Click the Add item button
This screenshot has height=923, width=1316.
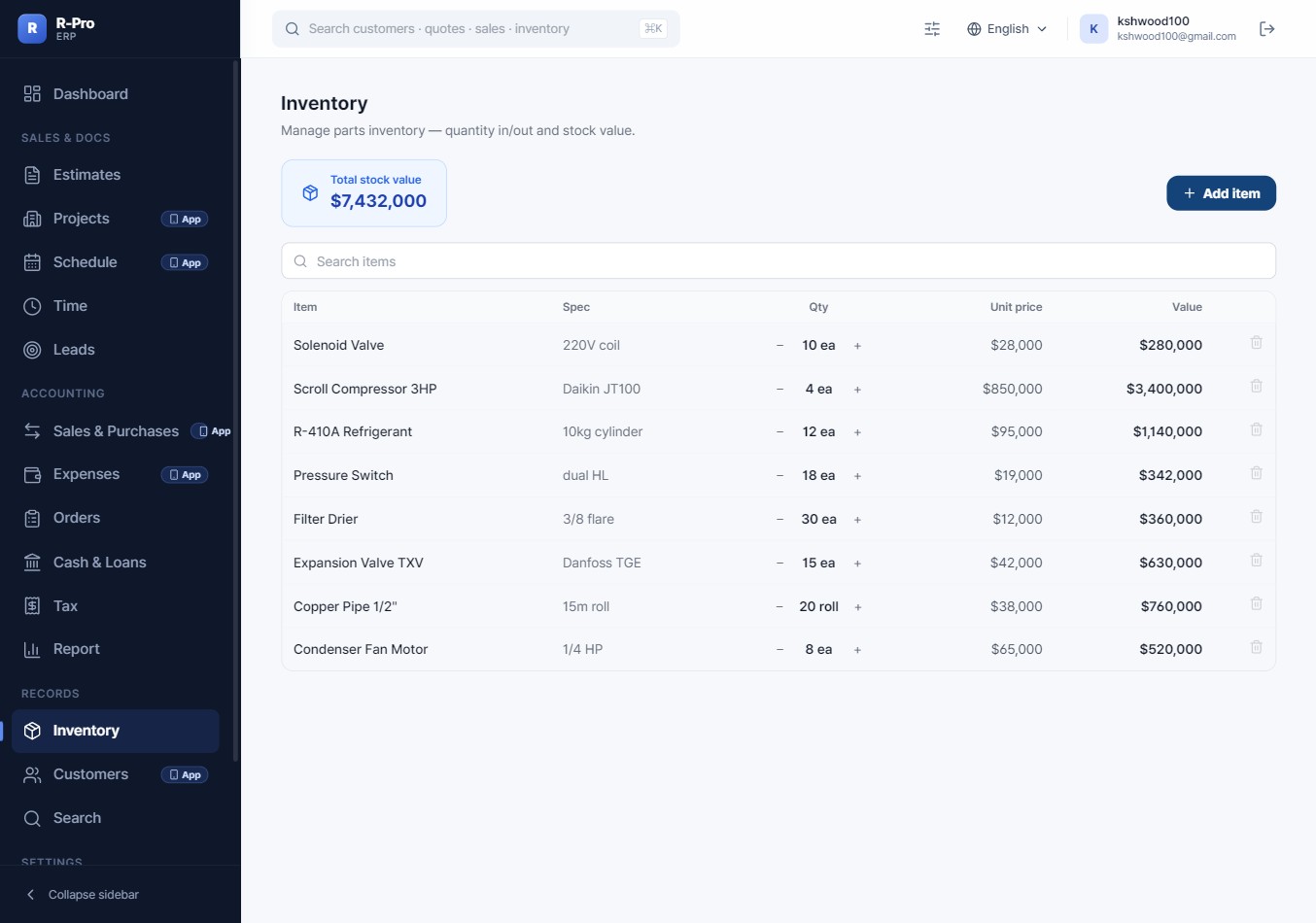(1221, 193)
